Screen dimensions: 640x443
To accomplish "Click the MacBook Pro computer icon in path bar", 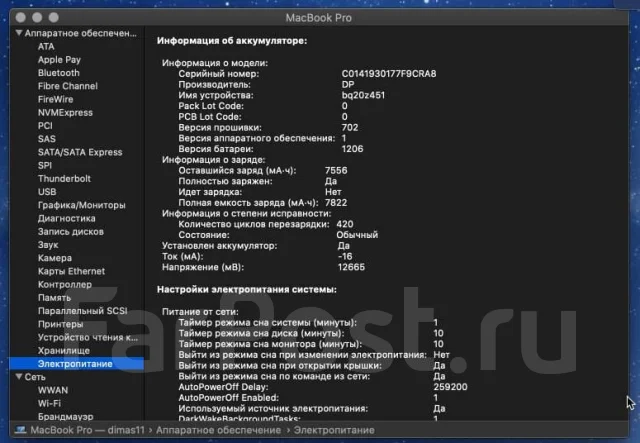I will [20, 430].
